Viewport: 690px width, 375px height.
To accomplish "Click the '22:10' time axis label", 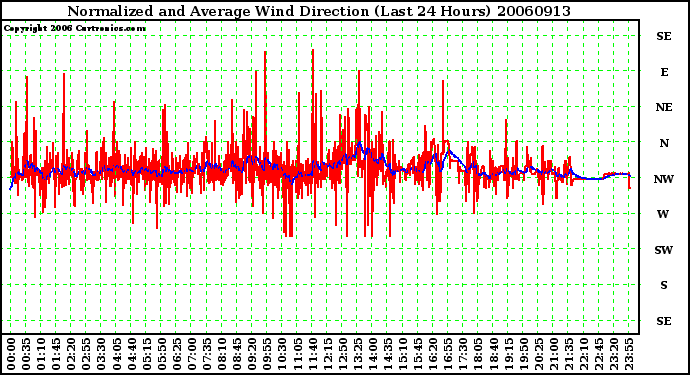I will coord(584,354).
